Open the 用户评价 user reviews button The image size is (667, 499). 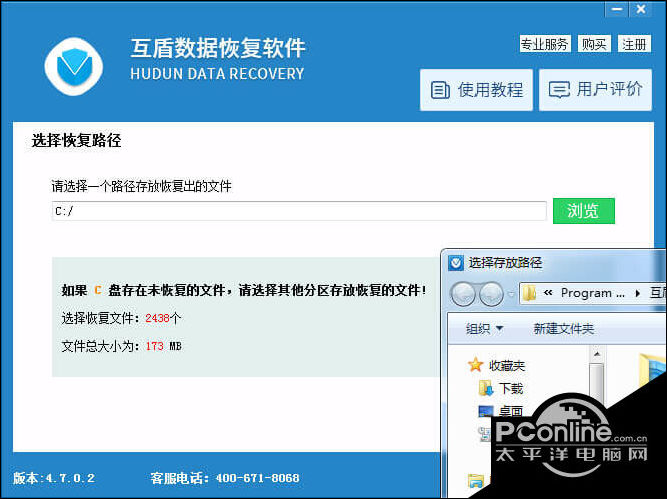pos(595,90)
